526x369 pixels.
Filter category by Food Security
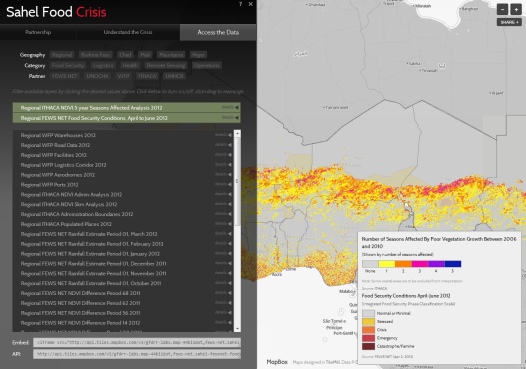click(x=68, y=65)
